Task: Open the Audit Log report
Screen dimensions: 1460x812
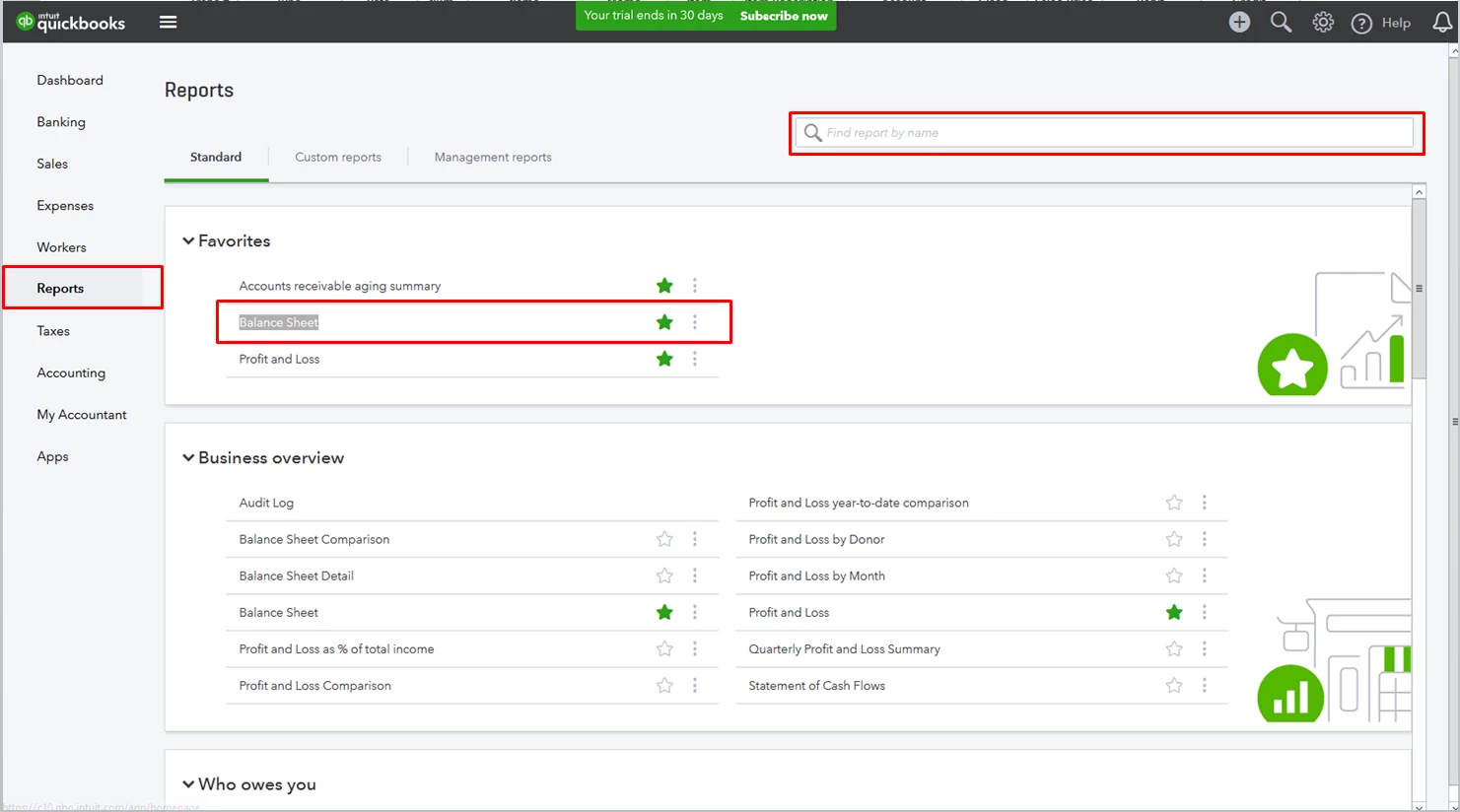Action: click(x=266, y=503)
